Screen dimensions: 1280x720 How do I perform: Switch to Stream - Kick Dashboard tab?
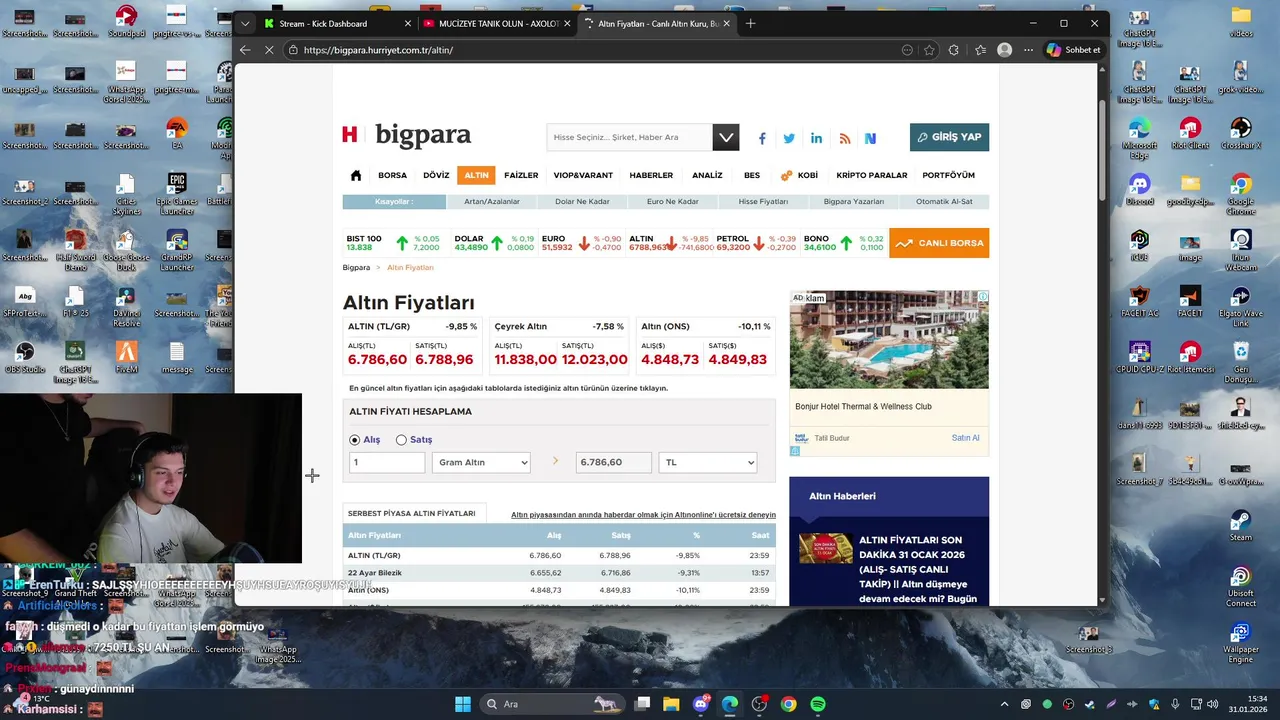point(337,23)
